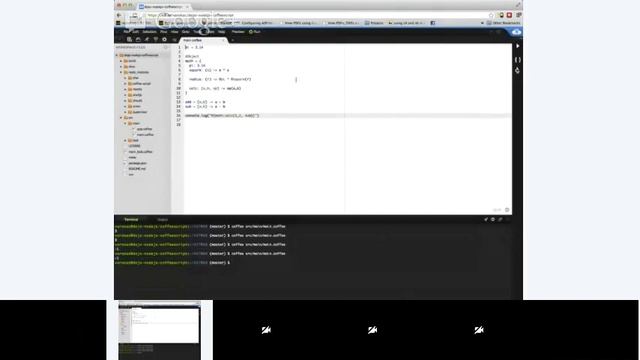Collapse the node_modules folder arrow
The image size is (640, 360).
121,72
